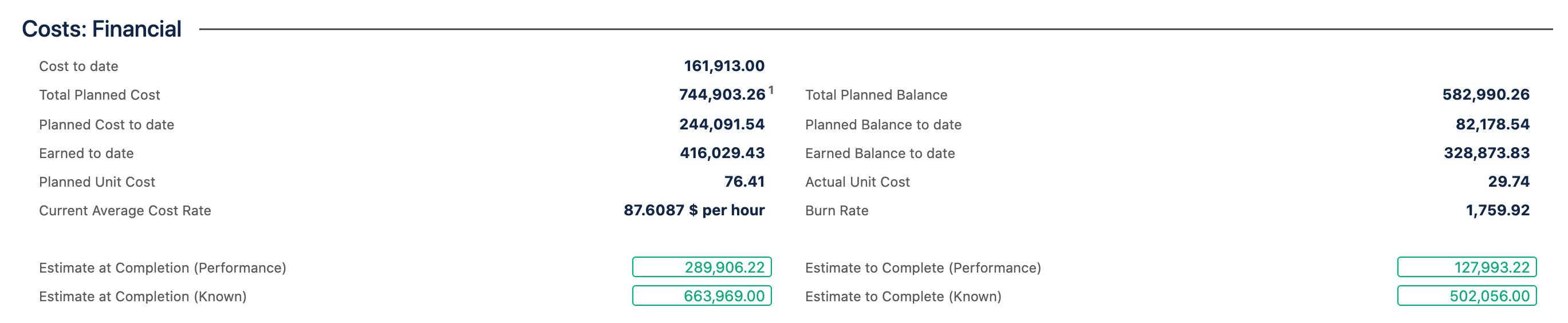1568x323 pixels.
Task: Click the Planned Balance to date value 82,178.54
Action: tap(1492, 124)
